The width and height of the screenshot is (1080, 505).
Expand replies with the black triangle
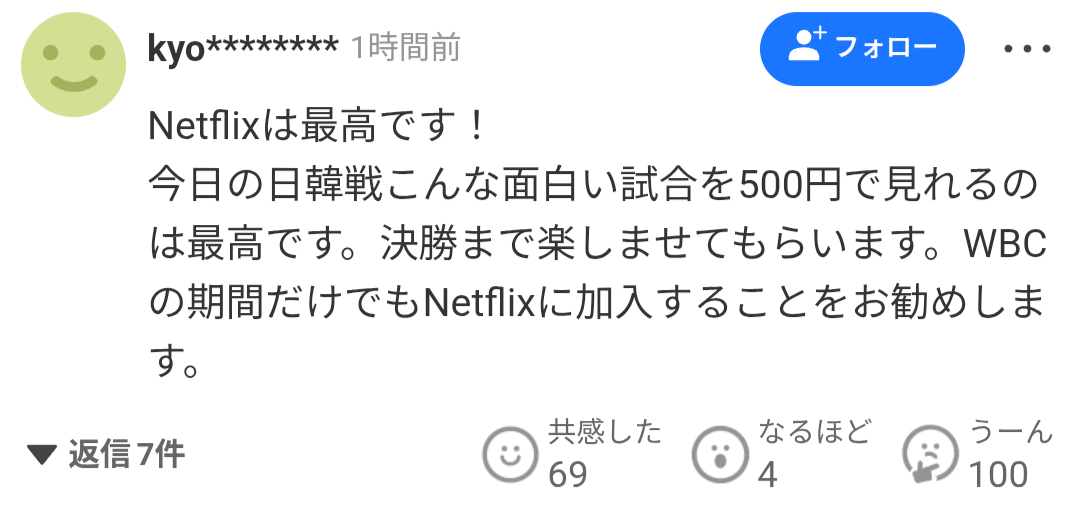pos(42,454)
